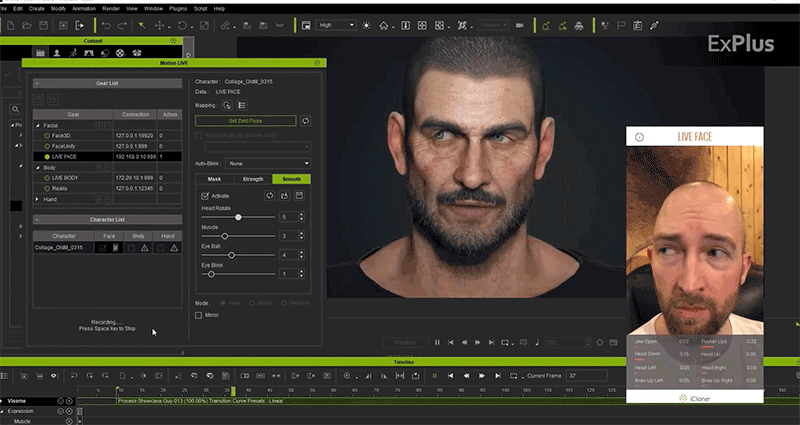Collapse the Facial gear group
The image size is (800, 425).
pos(37,126)
